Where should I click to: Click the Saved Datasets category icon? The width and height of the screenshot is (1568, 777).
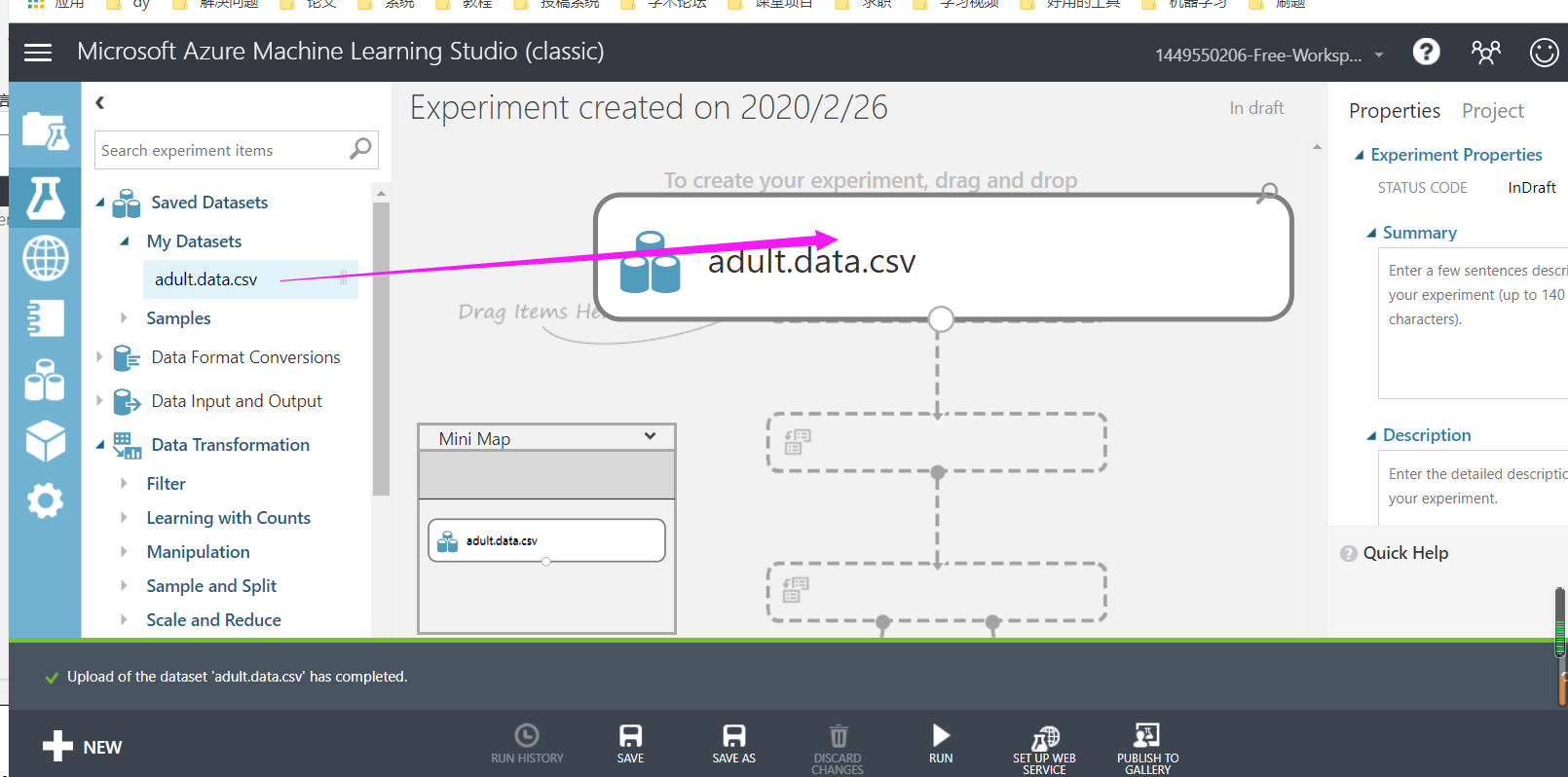[x=126, y=203]
